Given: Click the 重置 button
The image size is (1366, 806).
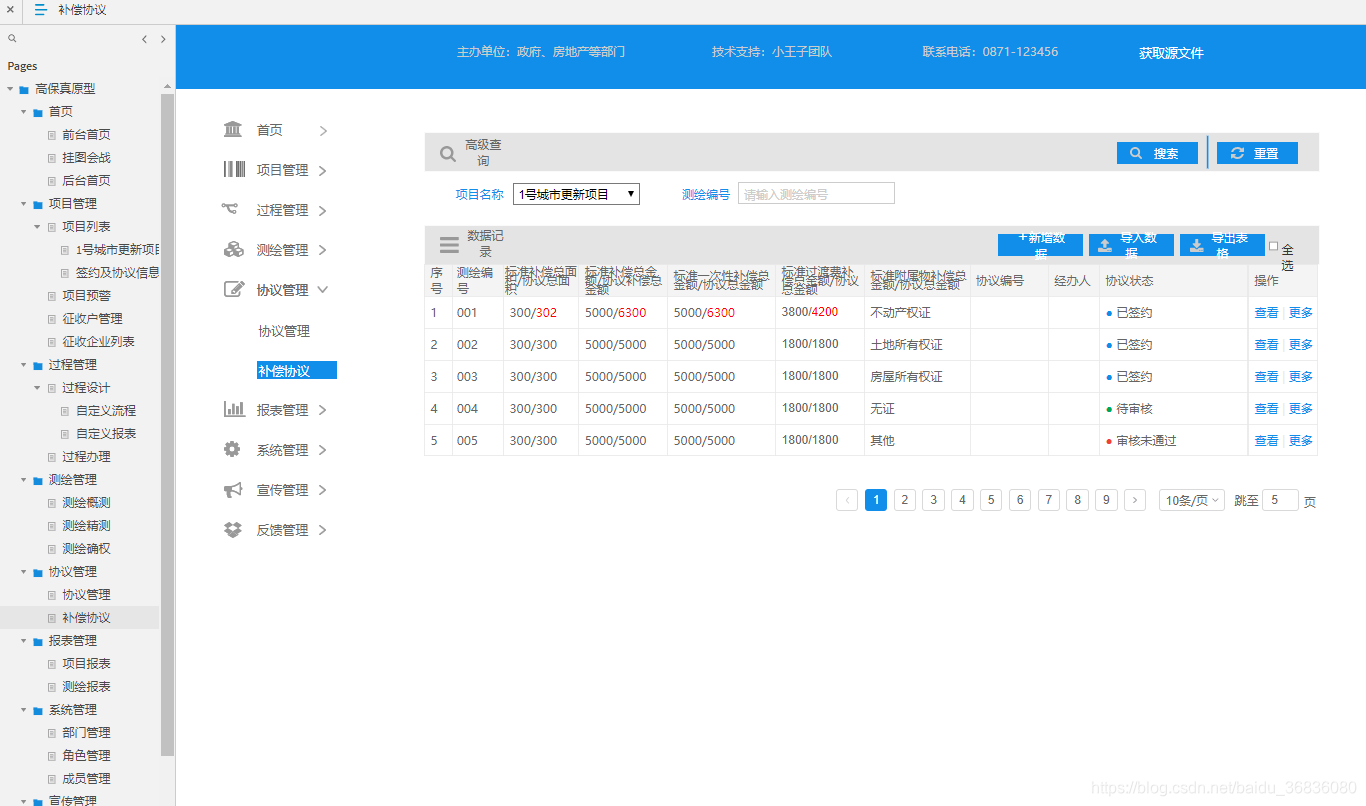Looking at the screenshot, I should tap(1257, 153).
